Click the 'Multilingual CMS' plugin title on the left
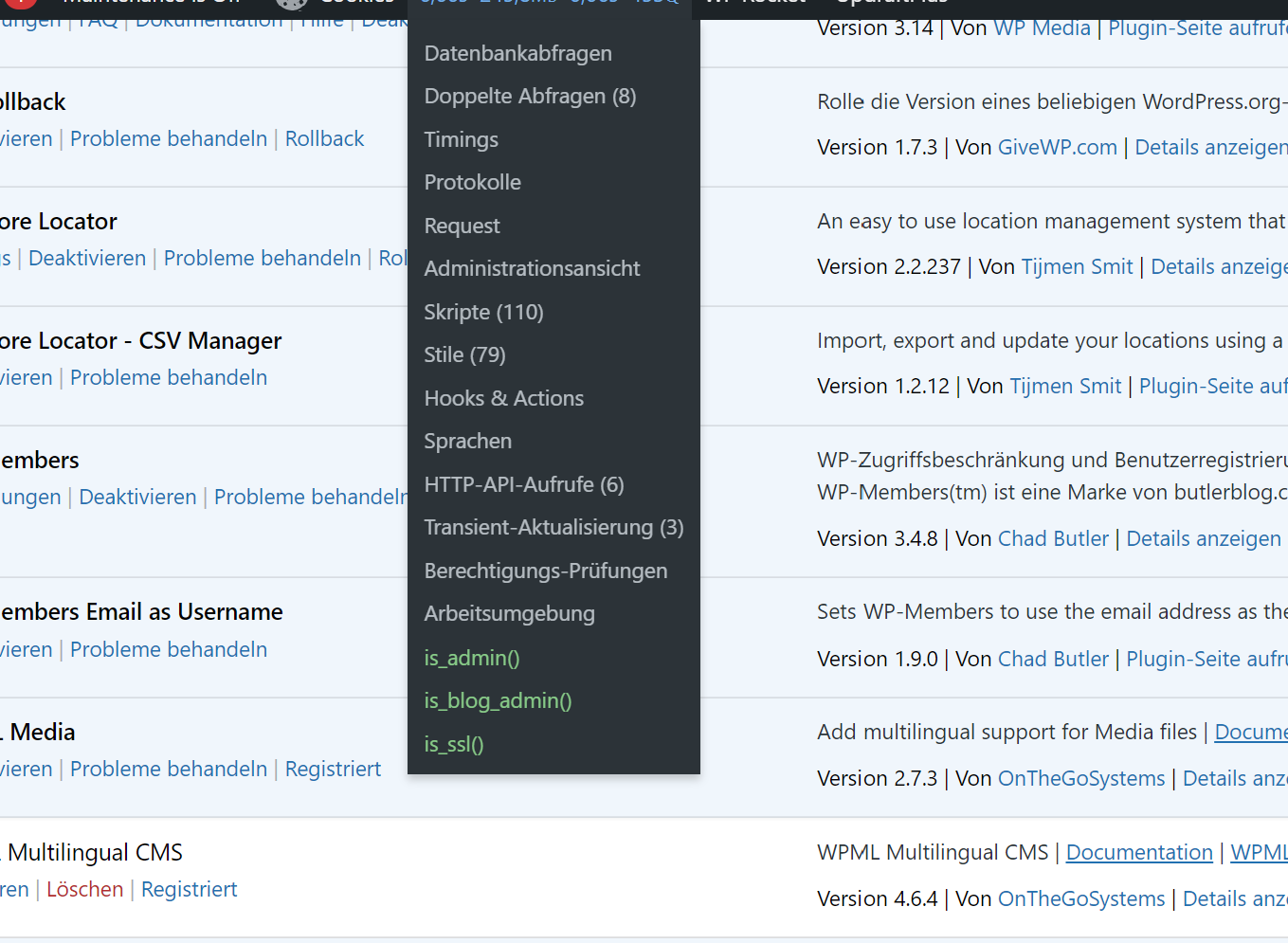 coord(95,852)
